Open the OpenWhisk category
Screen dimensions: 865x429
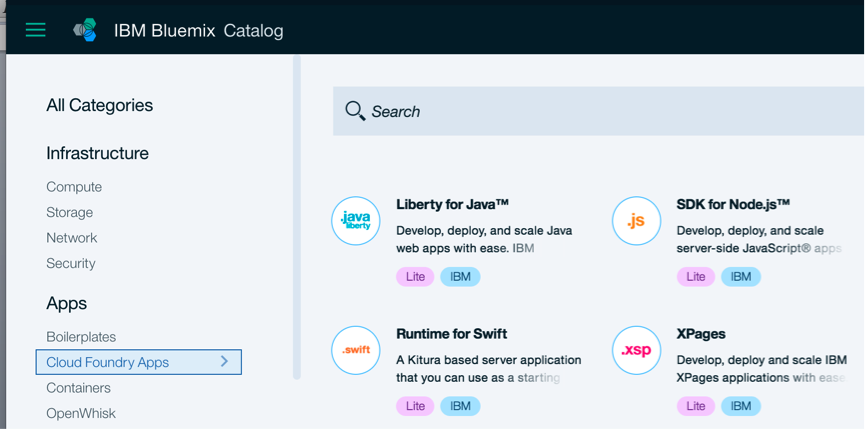81,413
